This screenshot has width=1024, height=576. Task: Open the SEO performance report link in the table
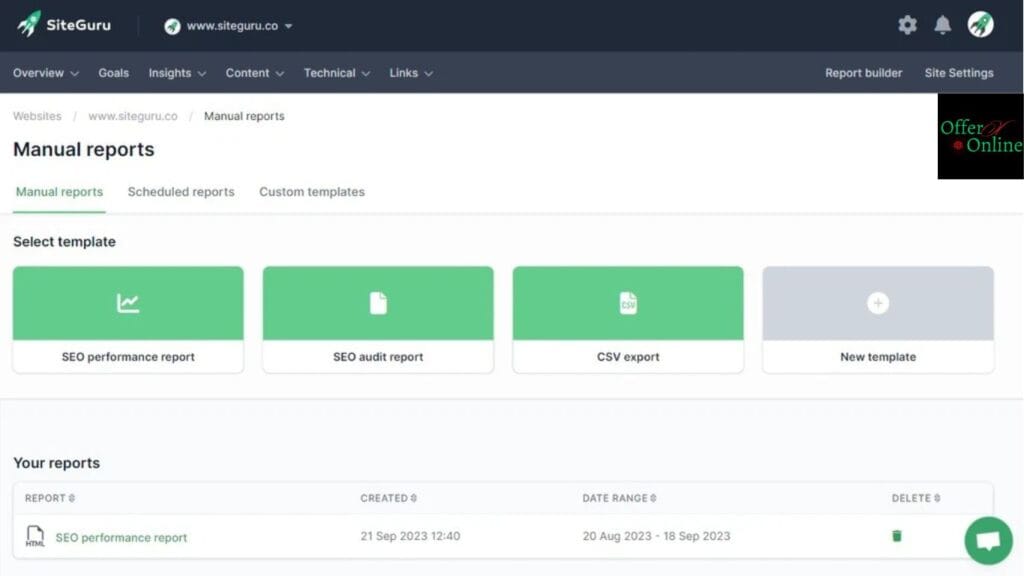[121, 537]
